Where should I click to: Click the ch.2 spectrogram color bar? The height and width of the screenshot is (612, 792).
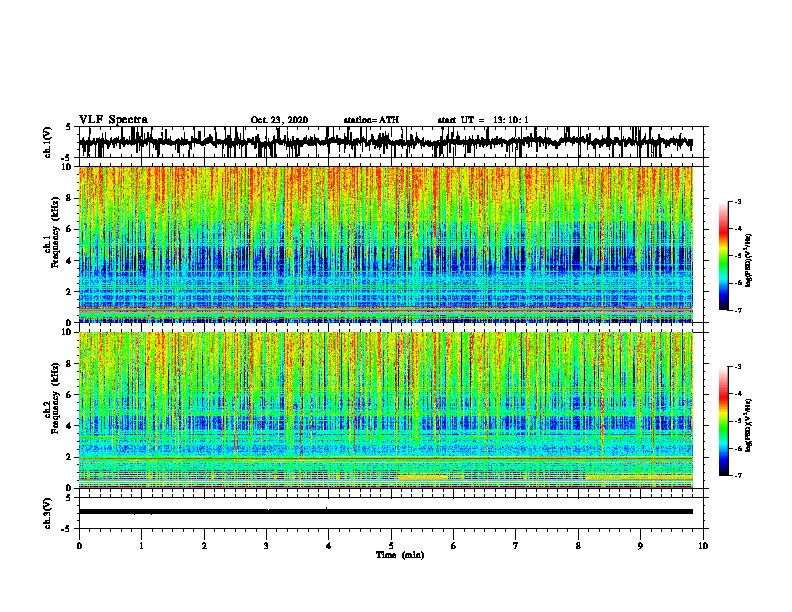(724, 421)
